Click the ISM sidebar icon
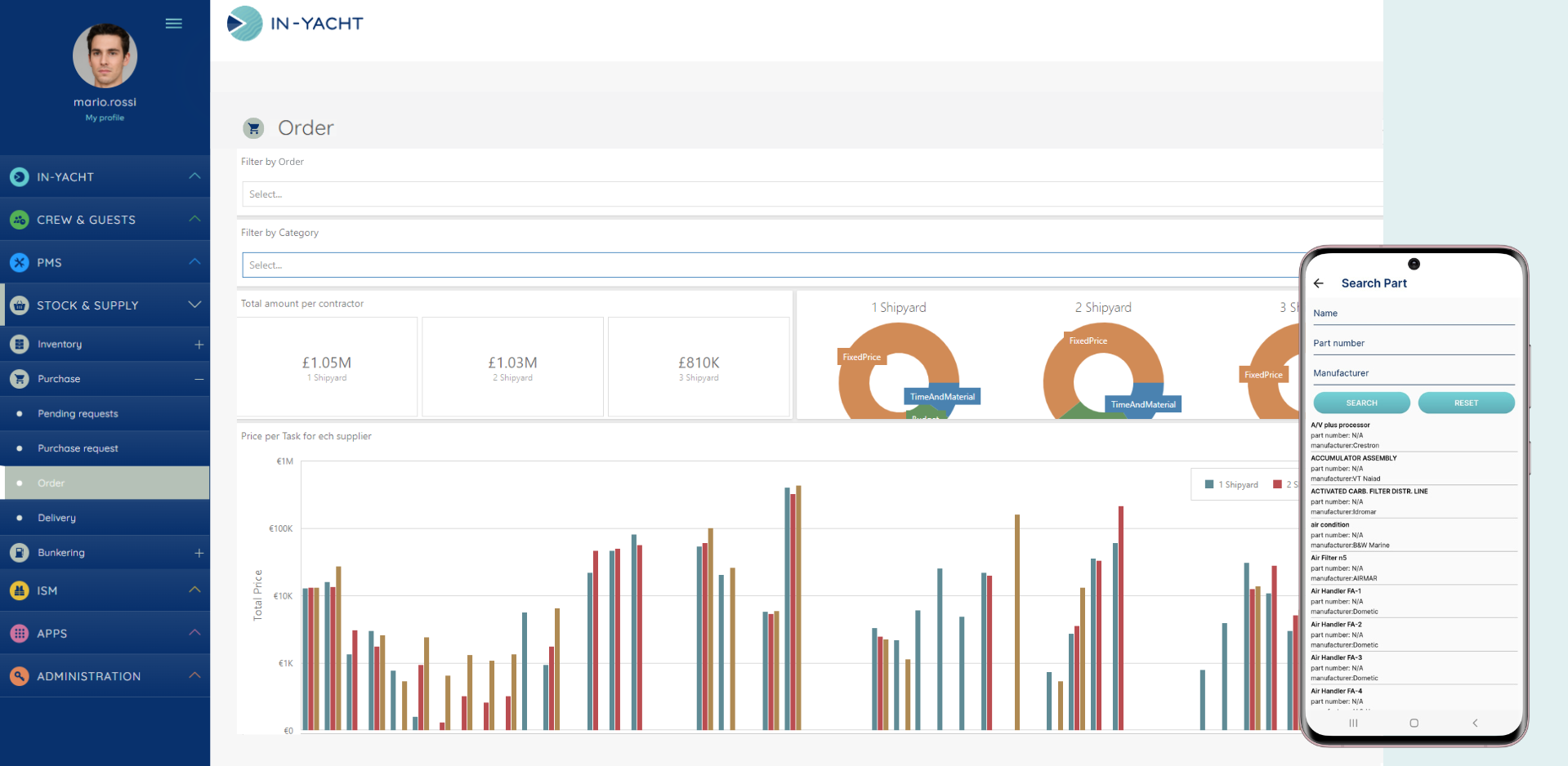Image resolution: width=1568 pixels, height=766 pixels. pos(20,590)
